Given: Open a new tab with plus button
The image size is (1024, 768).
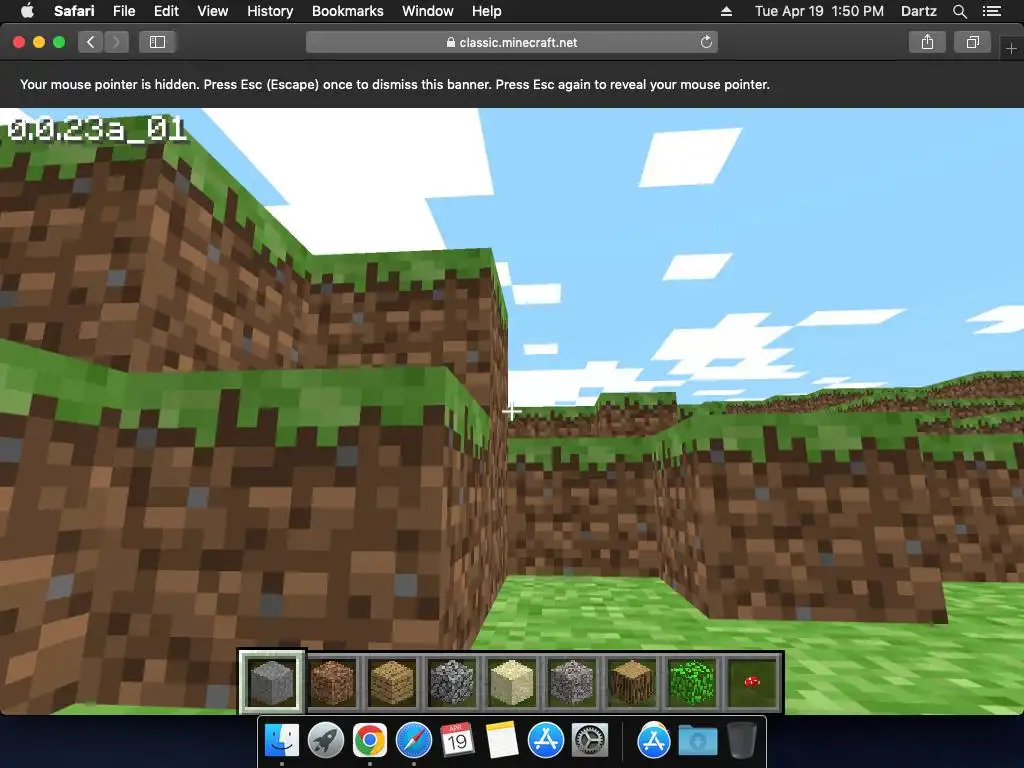Looking at the screenshot, I should point(1011,48).
